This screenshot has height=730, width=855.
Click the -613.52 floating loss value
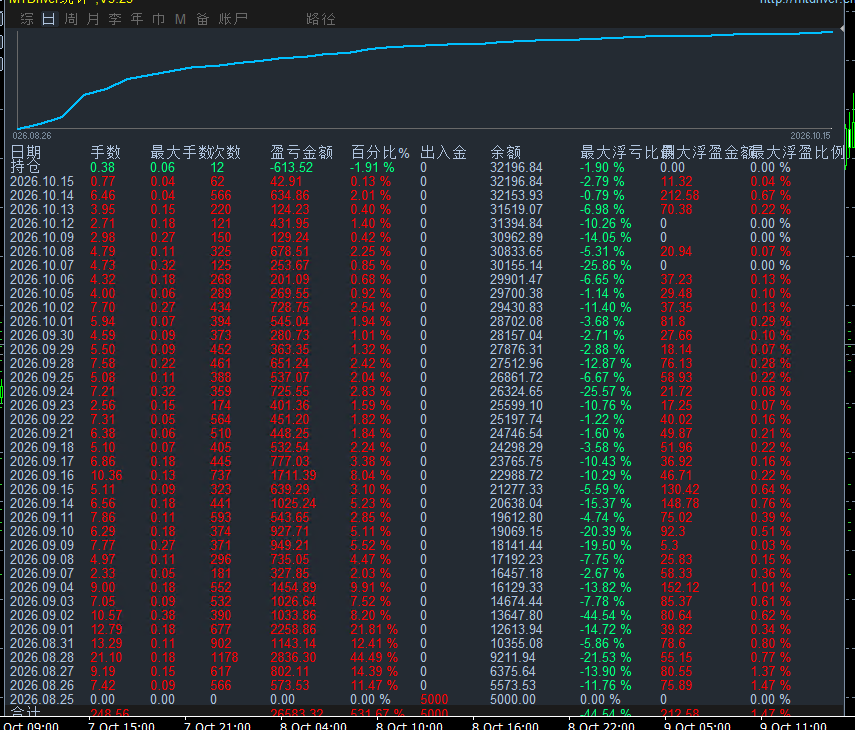(x=292, y=167)
